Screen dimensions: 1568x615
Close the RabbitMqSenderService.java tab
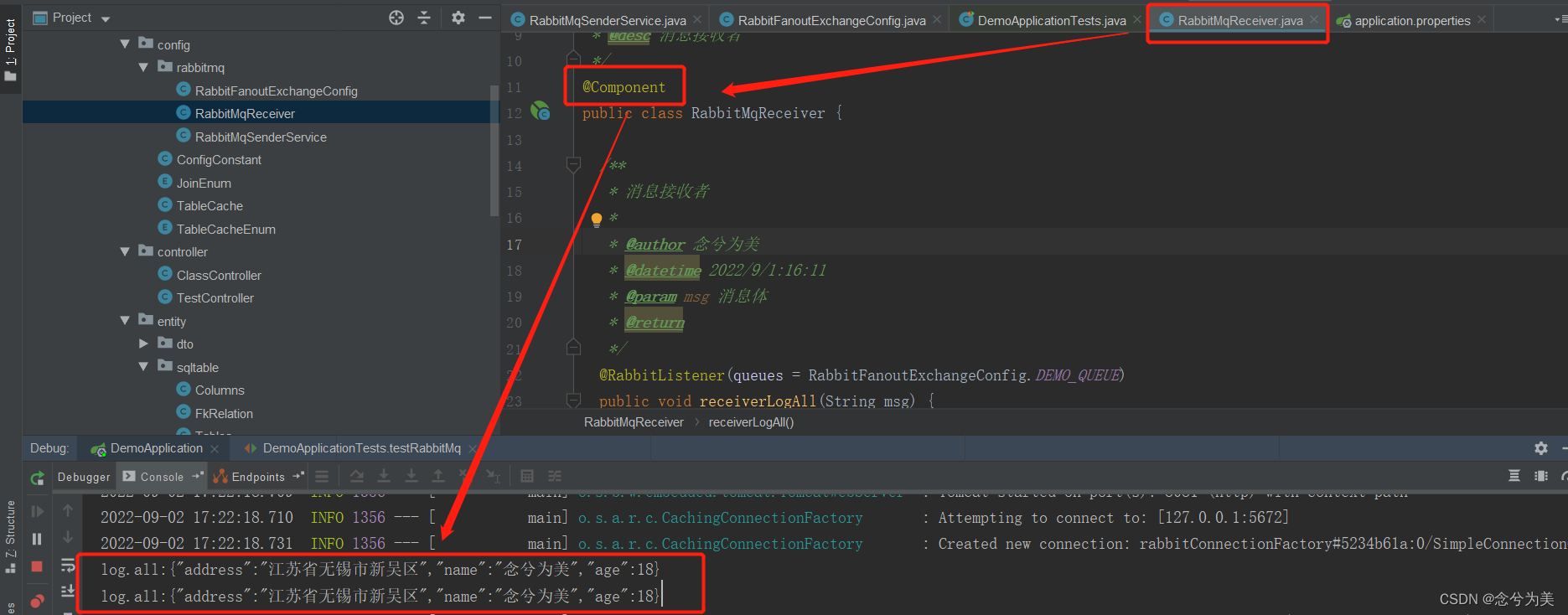(x=697, y=19)
